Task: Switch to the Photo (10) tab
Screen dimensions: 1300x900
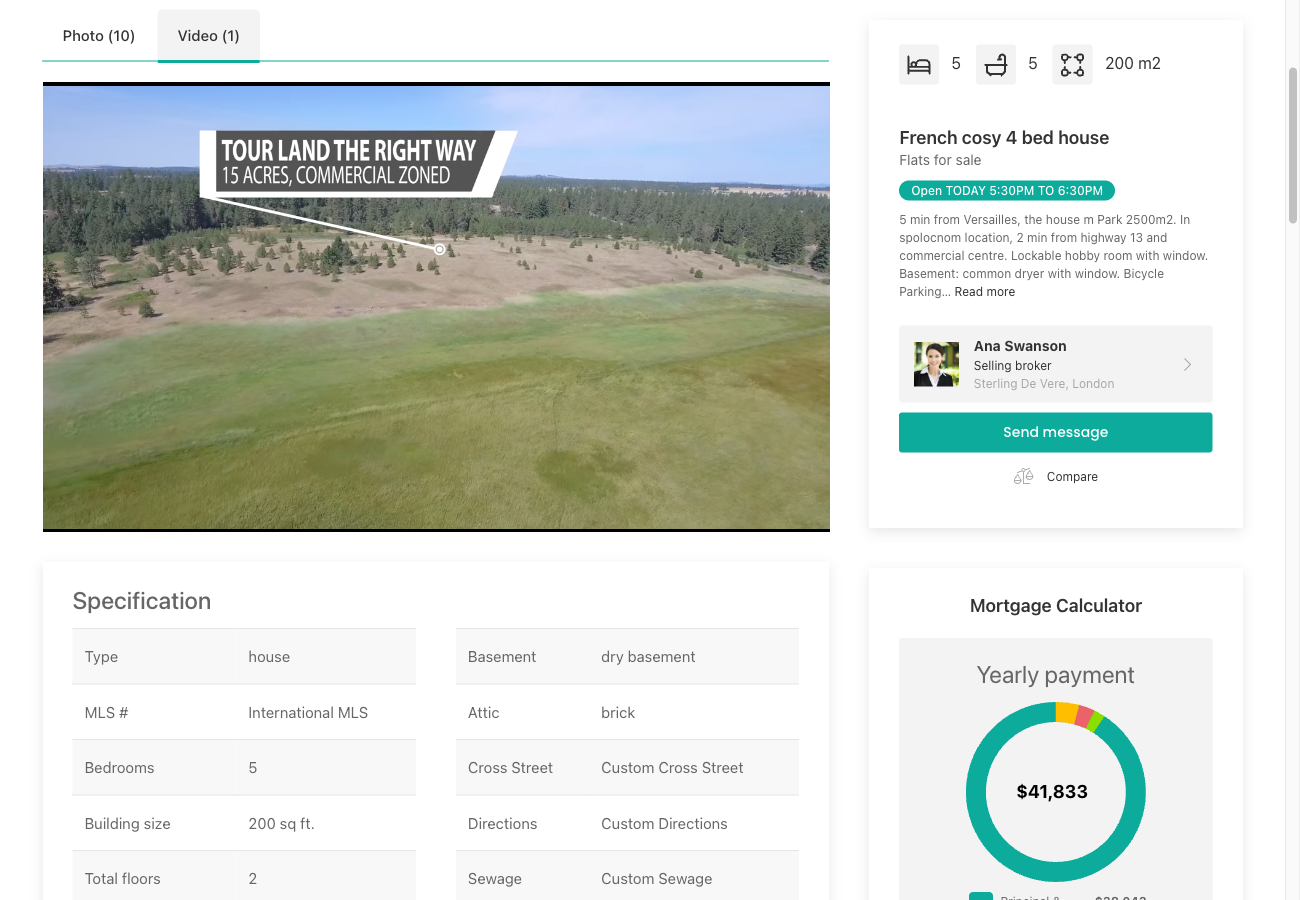Action: [x=98, y=35]
